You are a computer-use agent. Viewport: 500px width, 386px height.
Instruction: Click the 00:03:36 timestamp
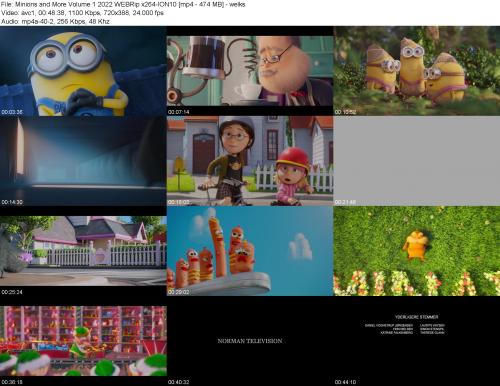12,112
